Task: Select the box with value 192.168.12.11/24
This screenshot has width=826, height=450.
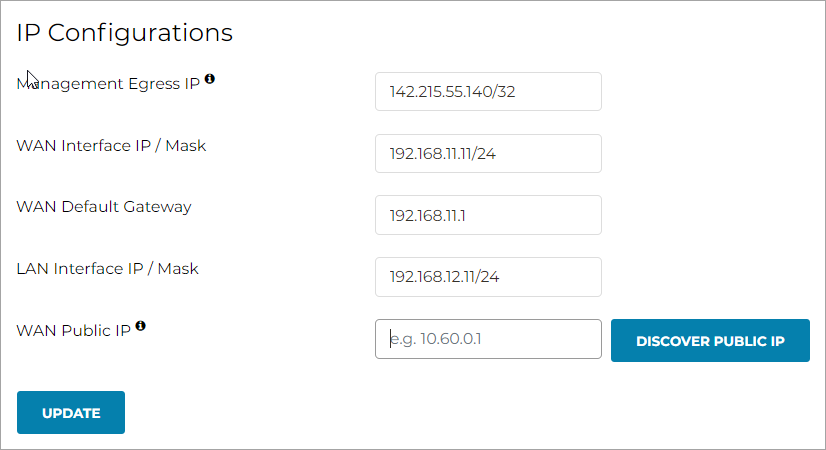Action: coord(488,277)
